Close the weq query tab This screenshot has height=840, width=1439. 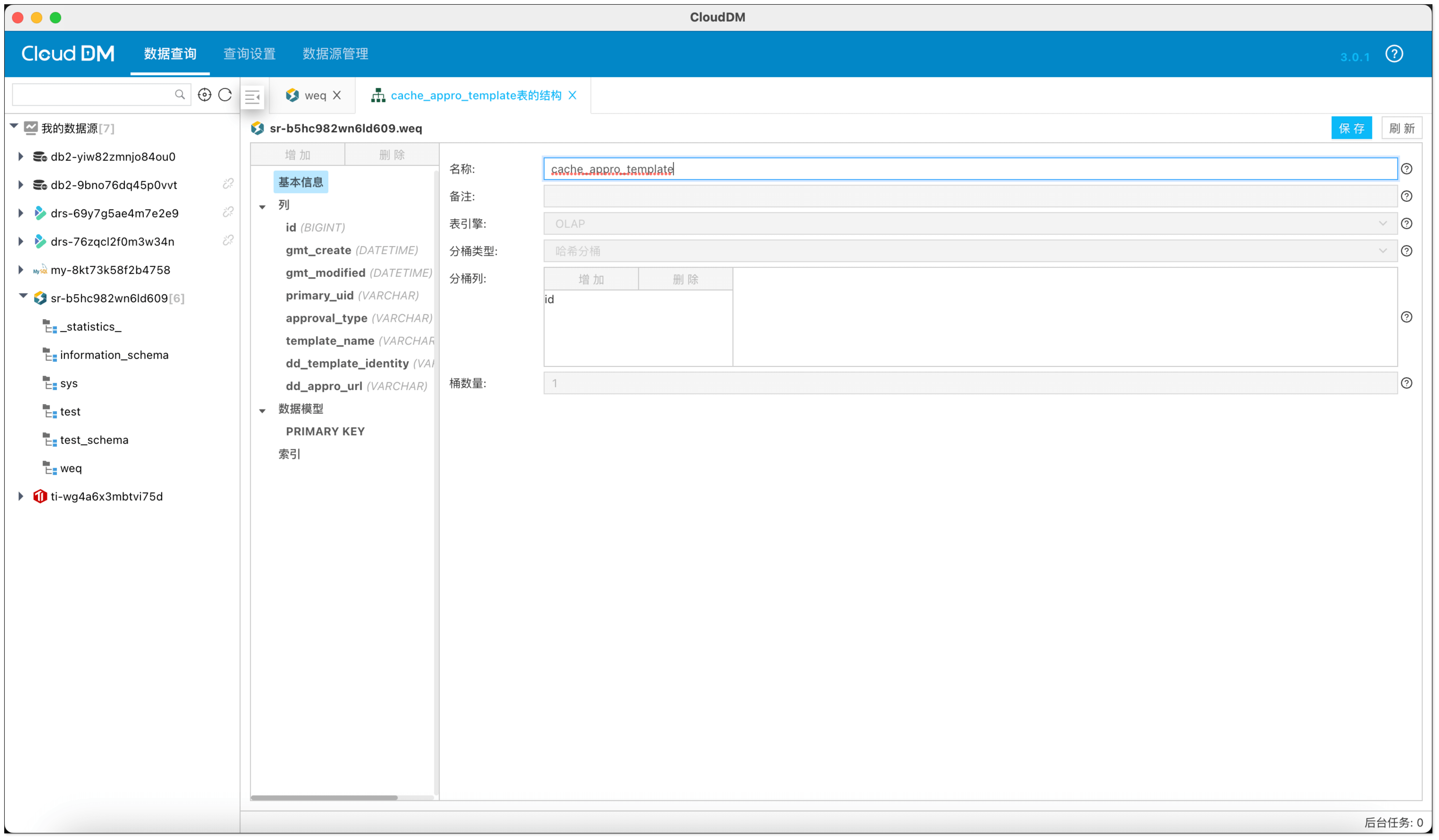click(337, 95)
